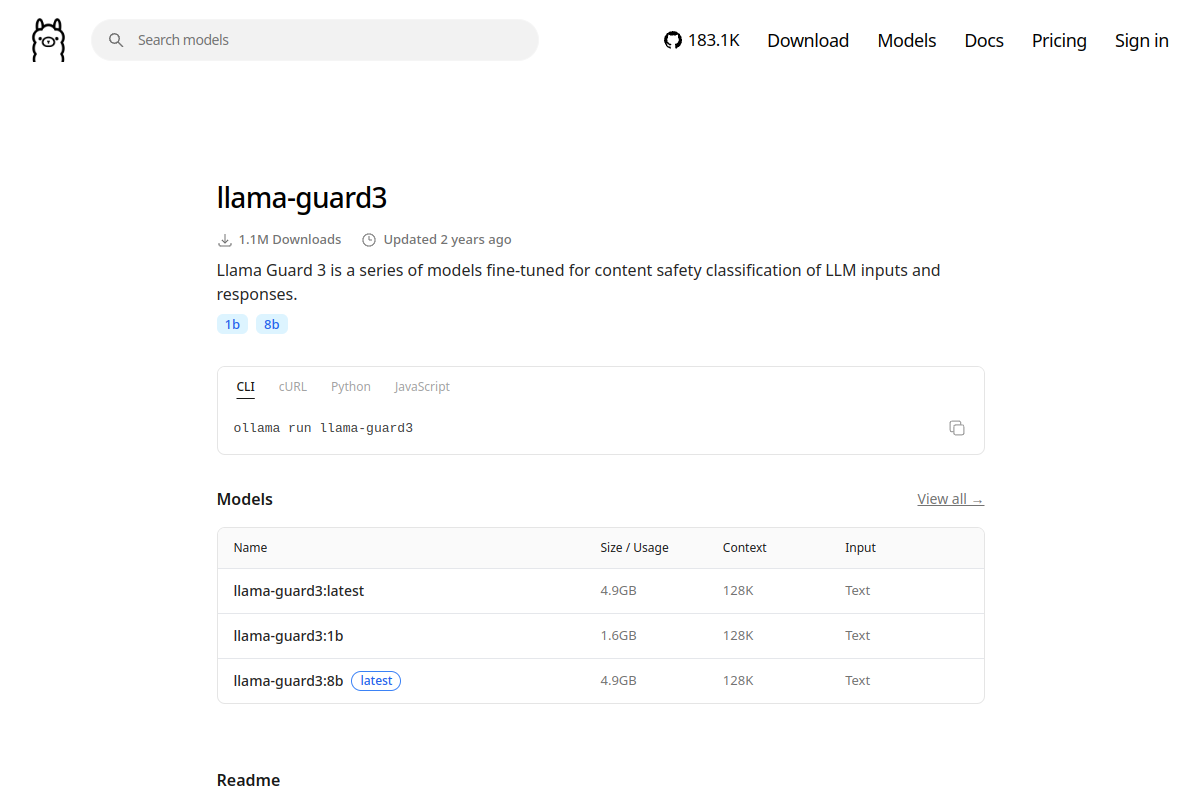Open the Models page
This screenshot has width=1200, height=800.
[x=907, y=40]
